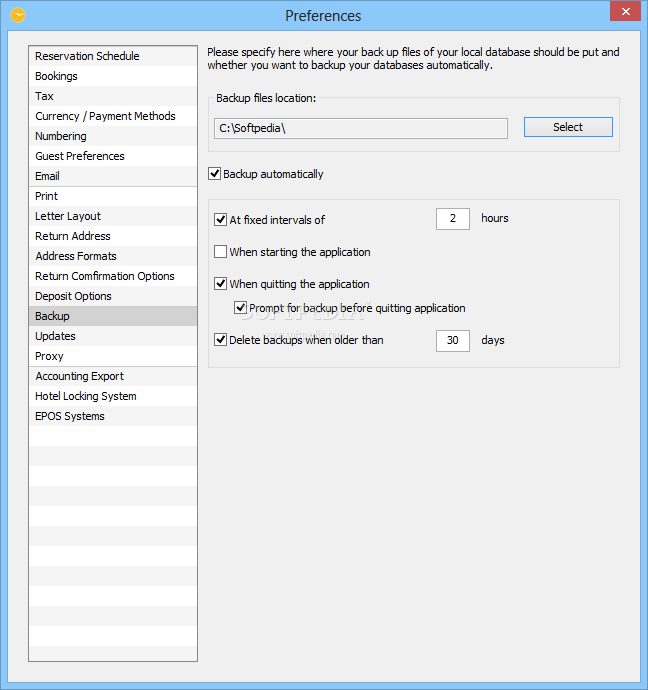Select the highlighted Backup item
The image size is (648, 690).
coord(113,316)
